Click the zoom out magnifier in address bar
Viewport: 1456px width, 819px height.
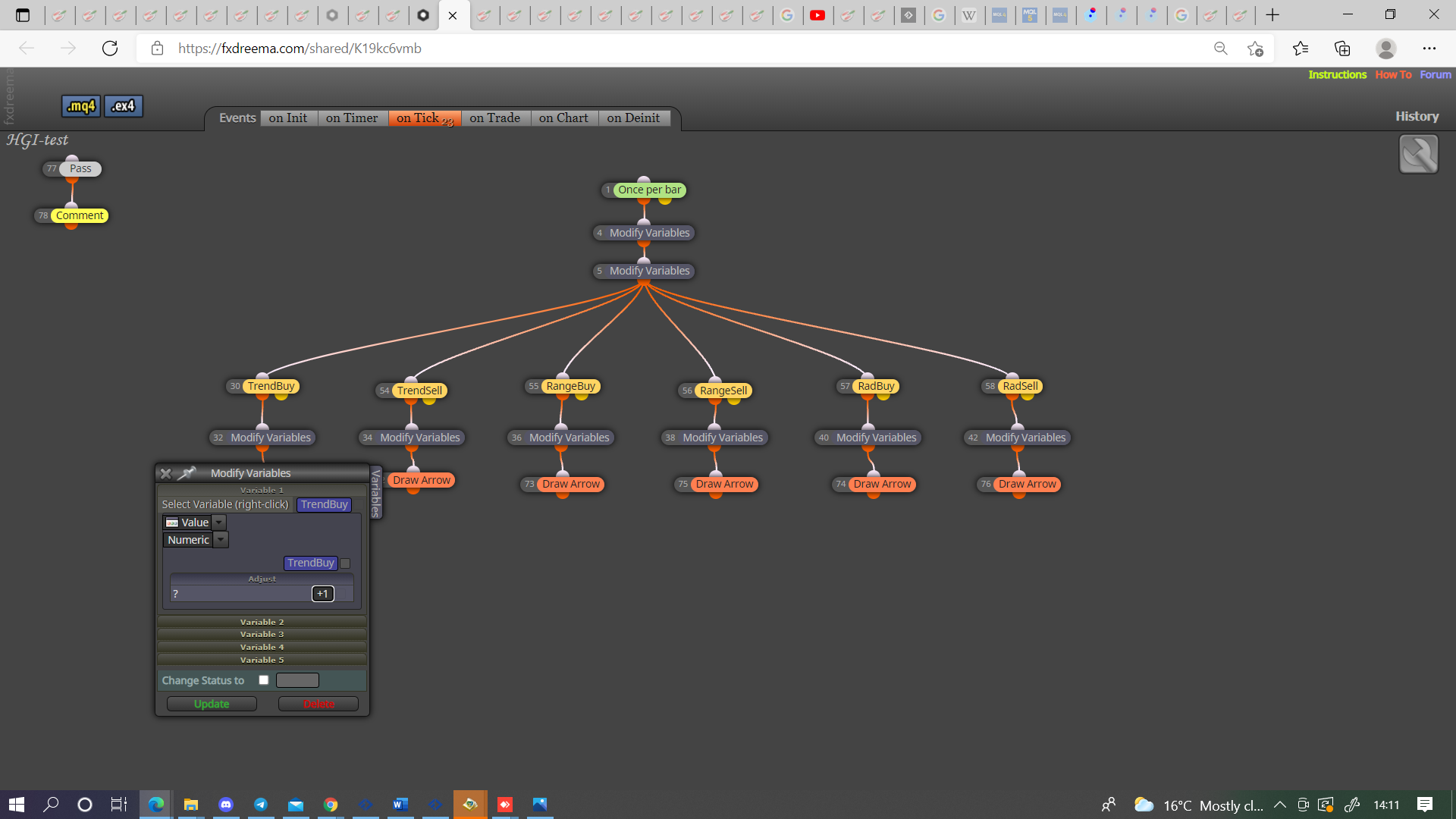coord(1220,49)
